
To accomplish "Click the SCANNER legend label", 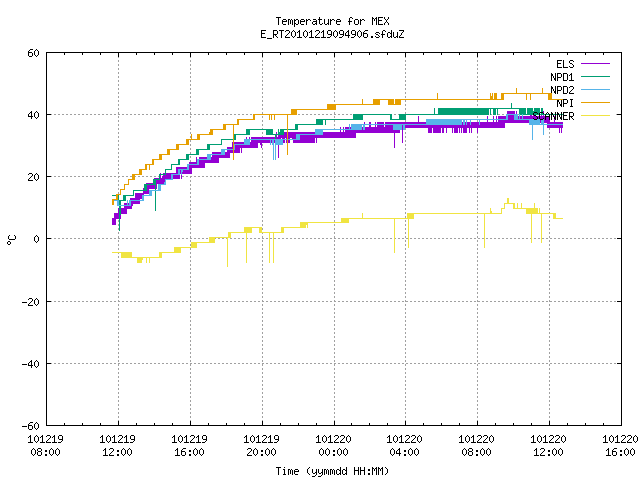I will click(553, 116).
